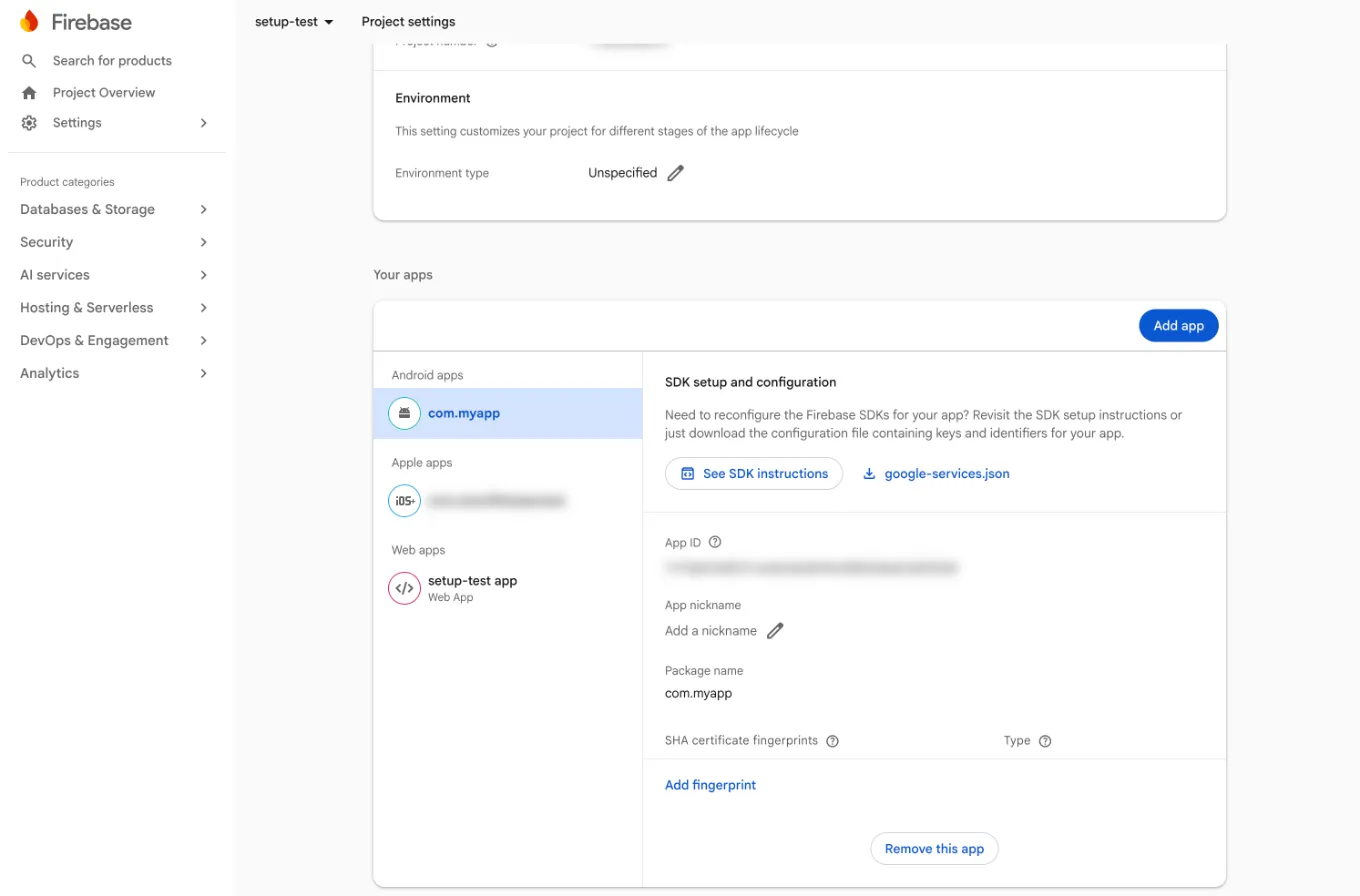Click the iOS+ app icon
Viewport: 1360px width, 896px height.
click(404, 501)
